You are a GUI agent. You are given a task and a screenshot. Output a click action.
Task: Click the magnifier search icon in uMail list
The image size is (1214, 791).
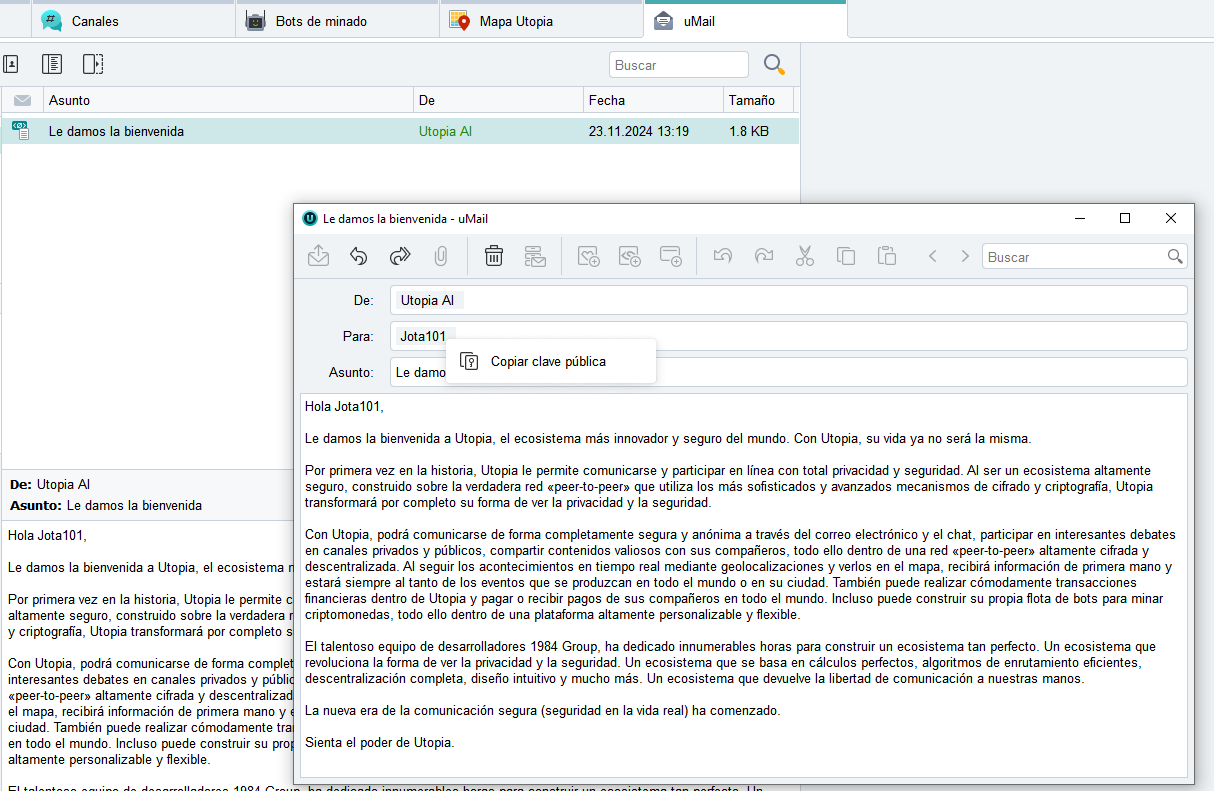point(774,64)
